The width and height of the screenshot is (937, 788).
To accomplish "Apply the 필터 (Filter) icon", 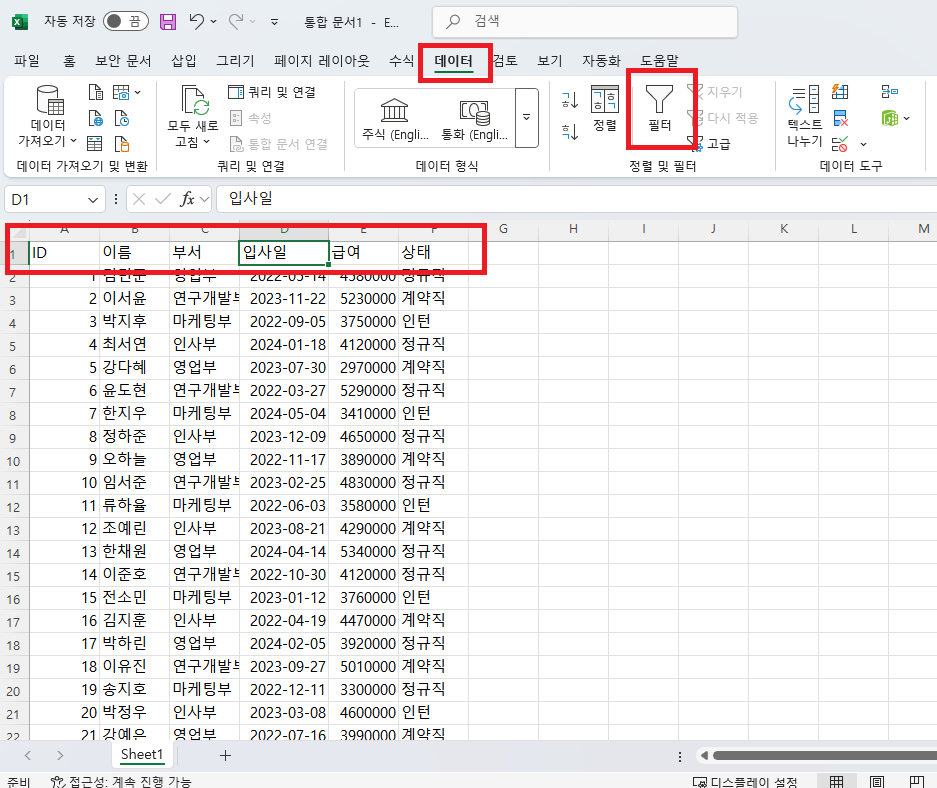I will point(661,105).
